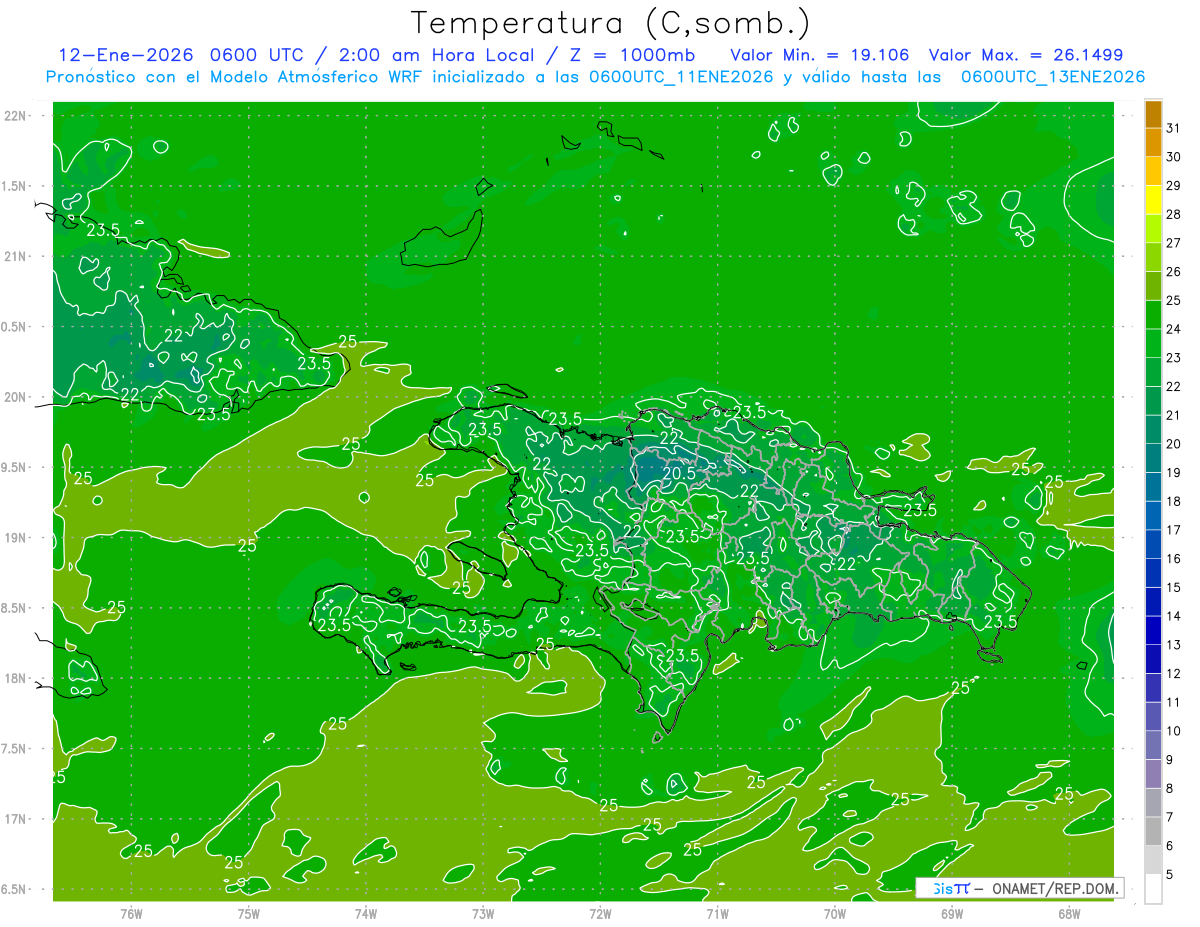Pick the dark blue swatch between 13 and 14
The height and width of the screenshot is (927, 1200).
1153,630
